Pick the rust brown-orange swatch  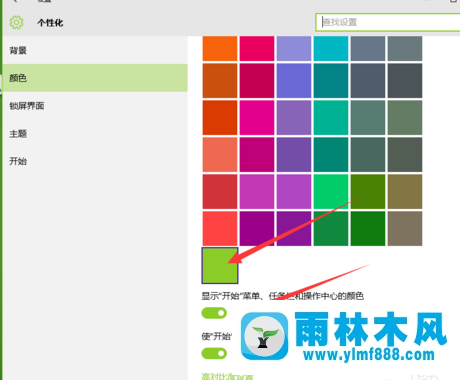click(x=220, y=81)
